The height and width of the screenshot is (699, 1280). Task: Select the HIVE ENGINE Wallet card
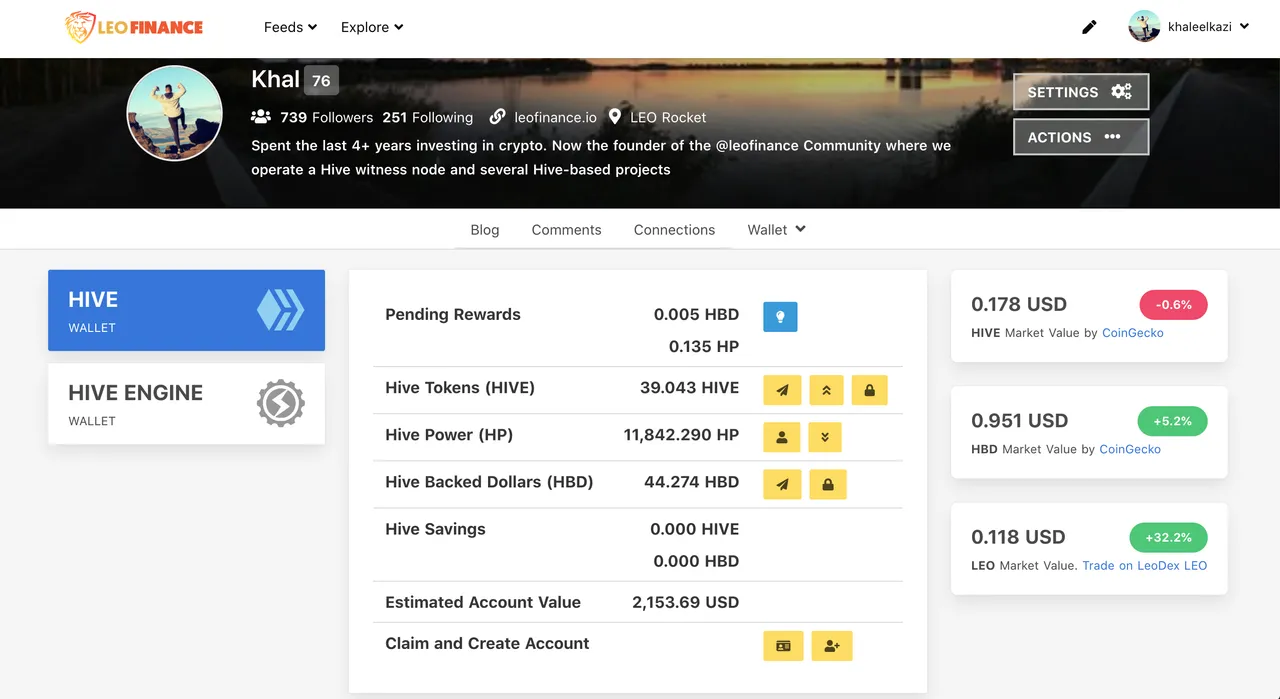tap(186, 404)
